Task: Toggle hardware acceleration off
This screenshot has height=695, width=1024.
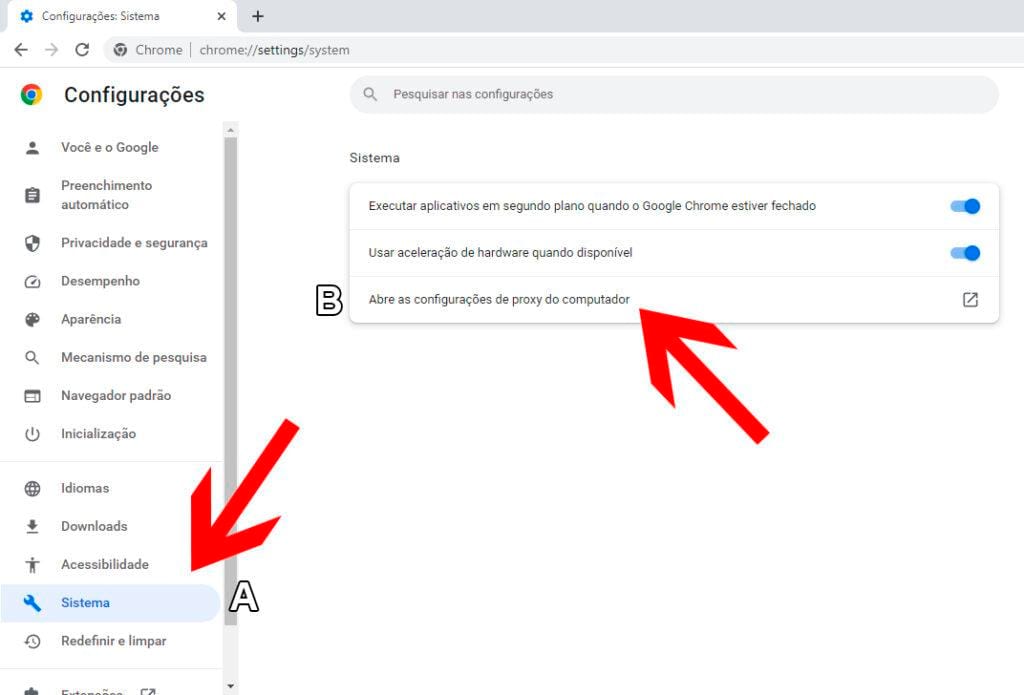Action: tap(963, 253)
